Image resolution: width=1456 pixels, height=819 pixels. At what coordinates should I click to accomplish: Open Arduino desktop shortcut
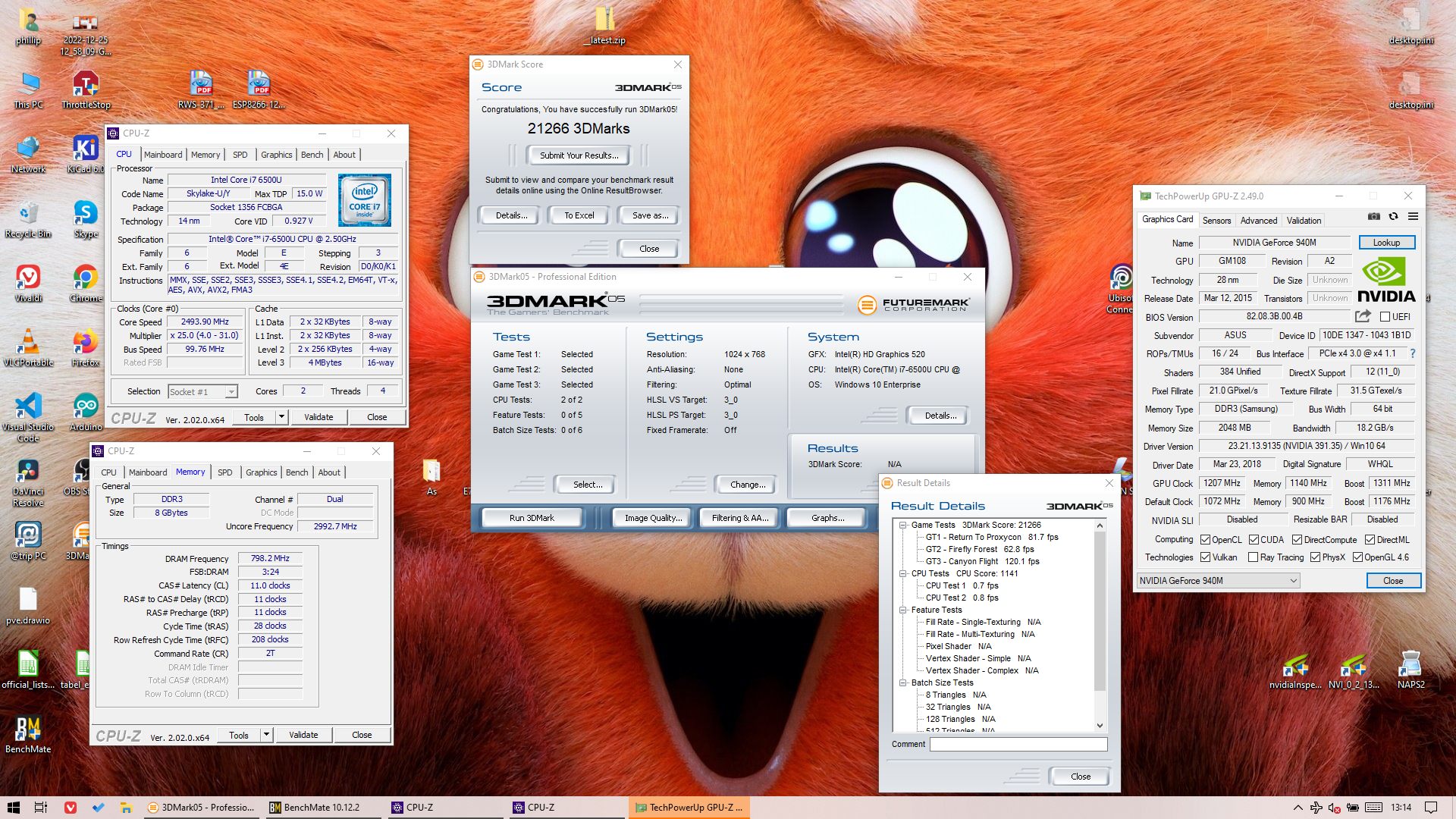pos(86,412)
